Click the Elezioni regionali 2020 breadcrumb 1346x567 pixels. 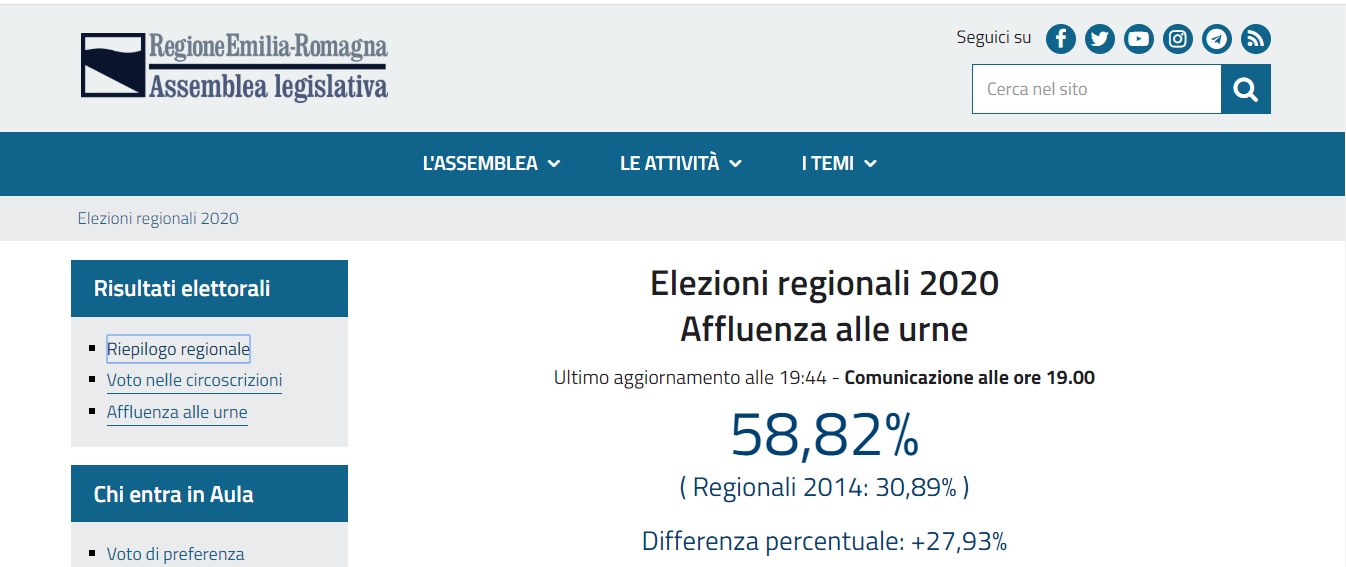tap(158, 218)
